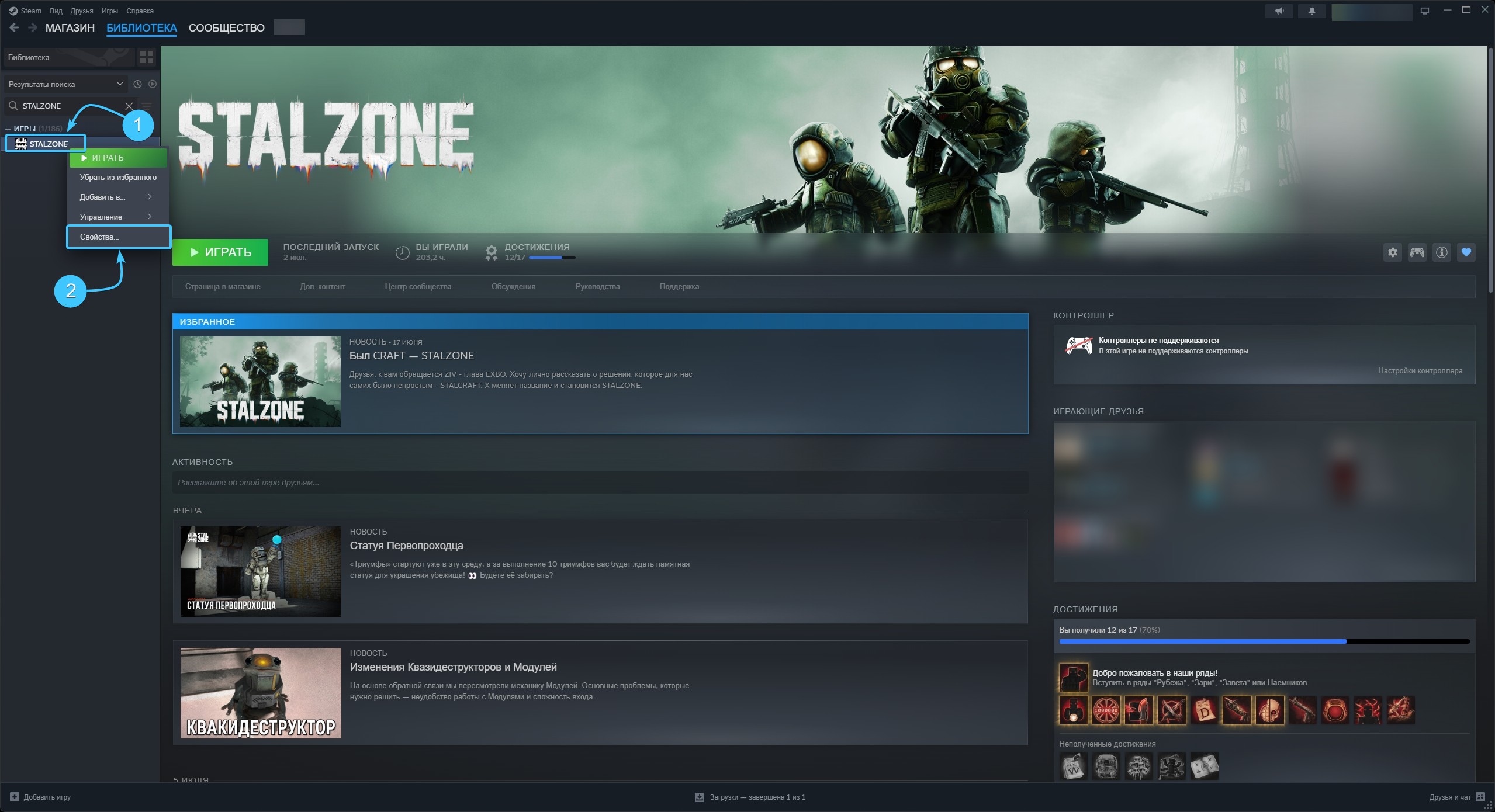
Task: Switch library to grid view icon
Action: pyautogui.click(x=147, y=57)
